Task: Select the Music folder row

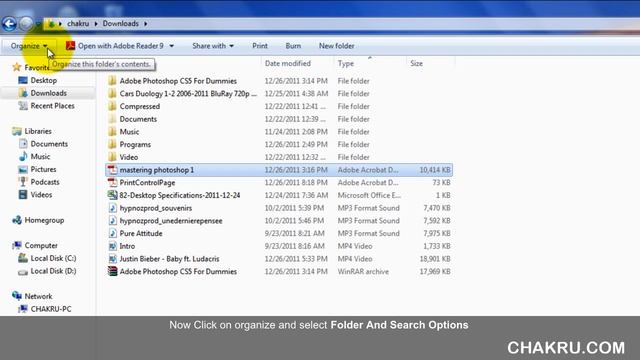Action: pyautogui.click(x=279, y=131)
